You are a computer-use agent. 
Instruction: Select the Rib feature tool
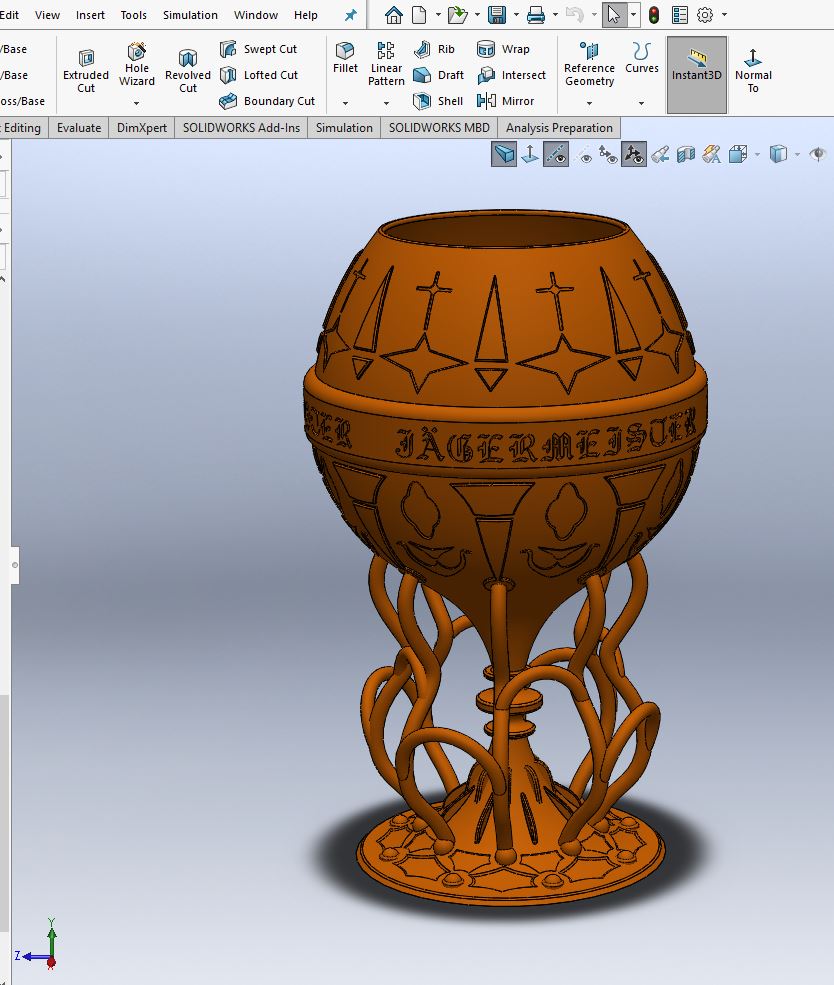434,49
